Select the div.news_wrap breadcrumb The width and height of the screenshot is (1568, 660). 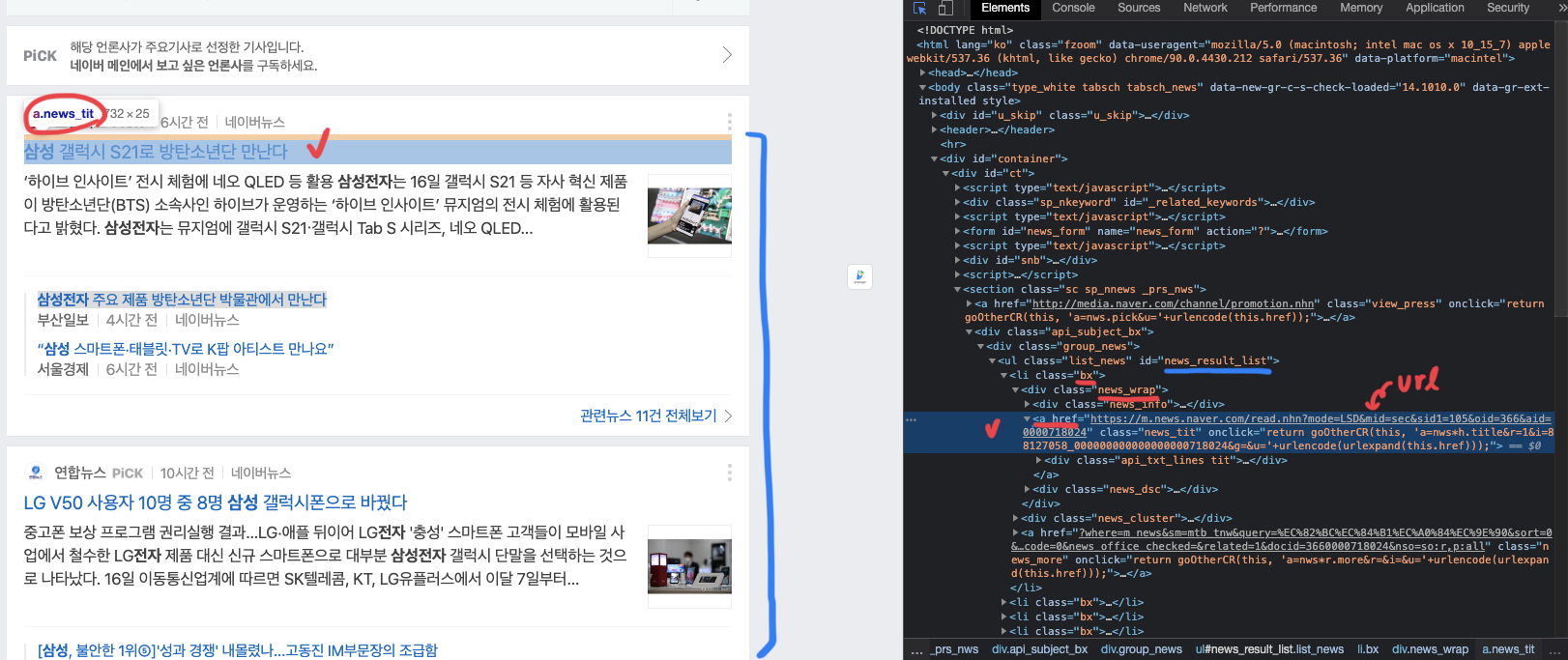click(1430, 649)
